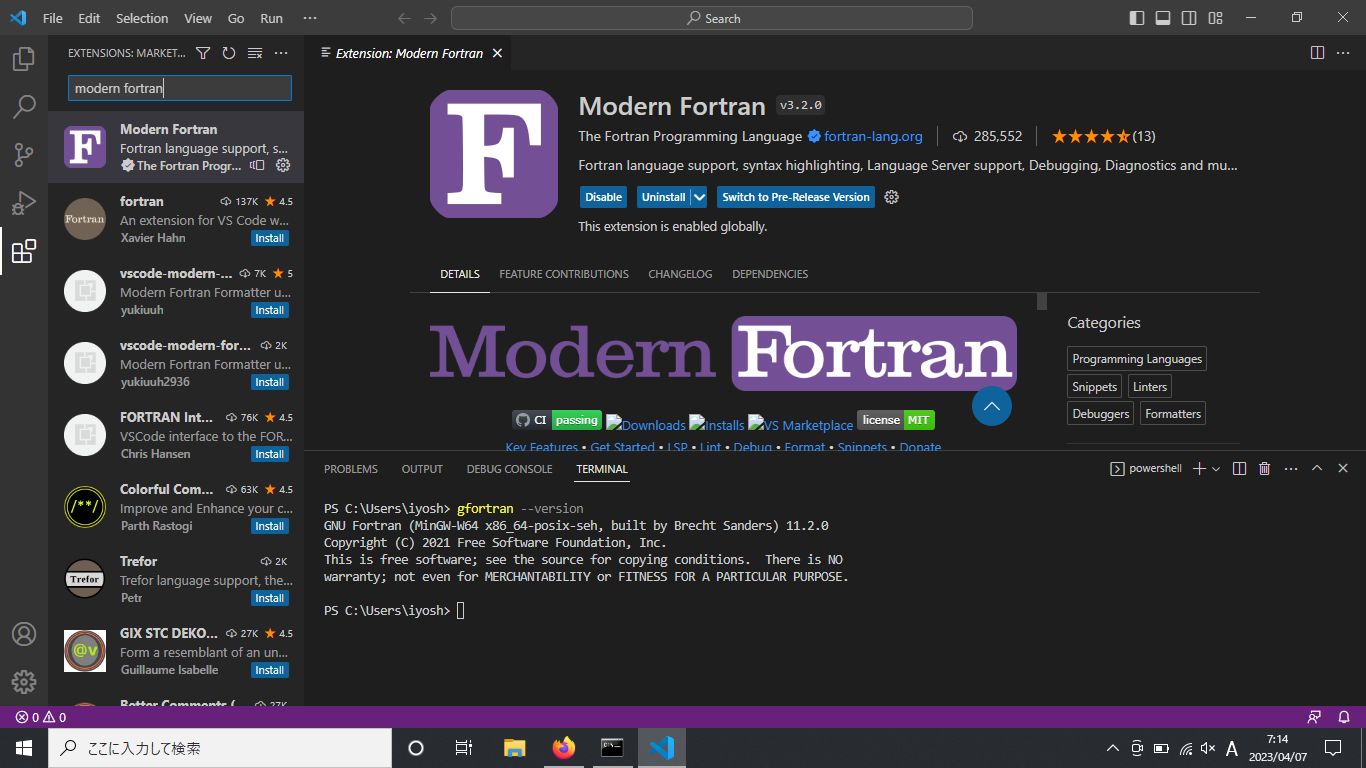Viewport: 1366px width, 768px height.
Task: Click the extensions search input field
Action: [x=180, y=88]
